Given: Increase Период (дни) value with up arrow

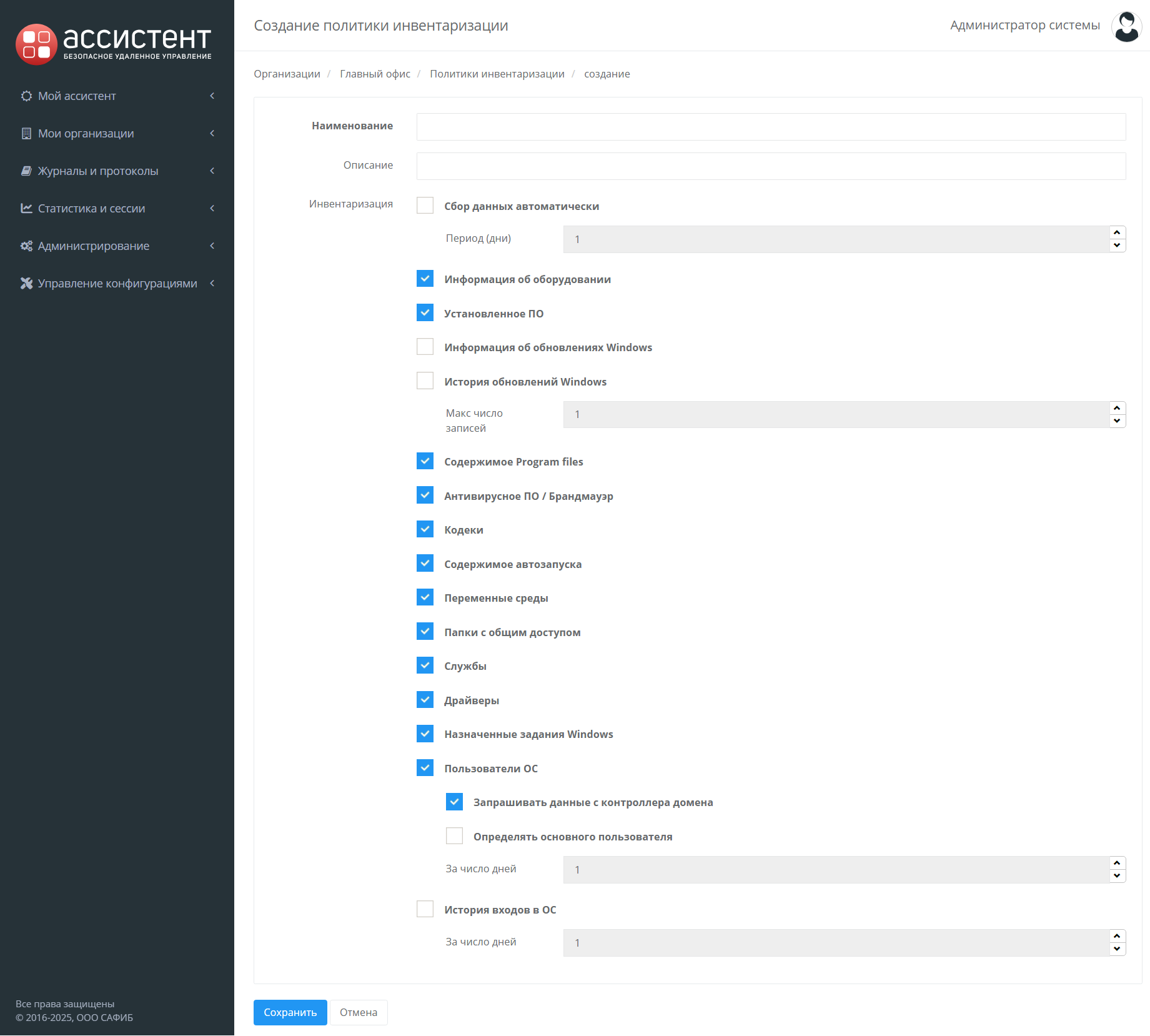Looking at the screenshot, I should [1117, 232].
